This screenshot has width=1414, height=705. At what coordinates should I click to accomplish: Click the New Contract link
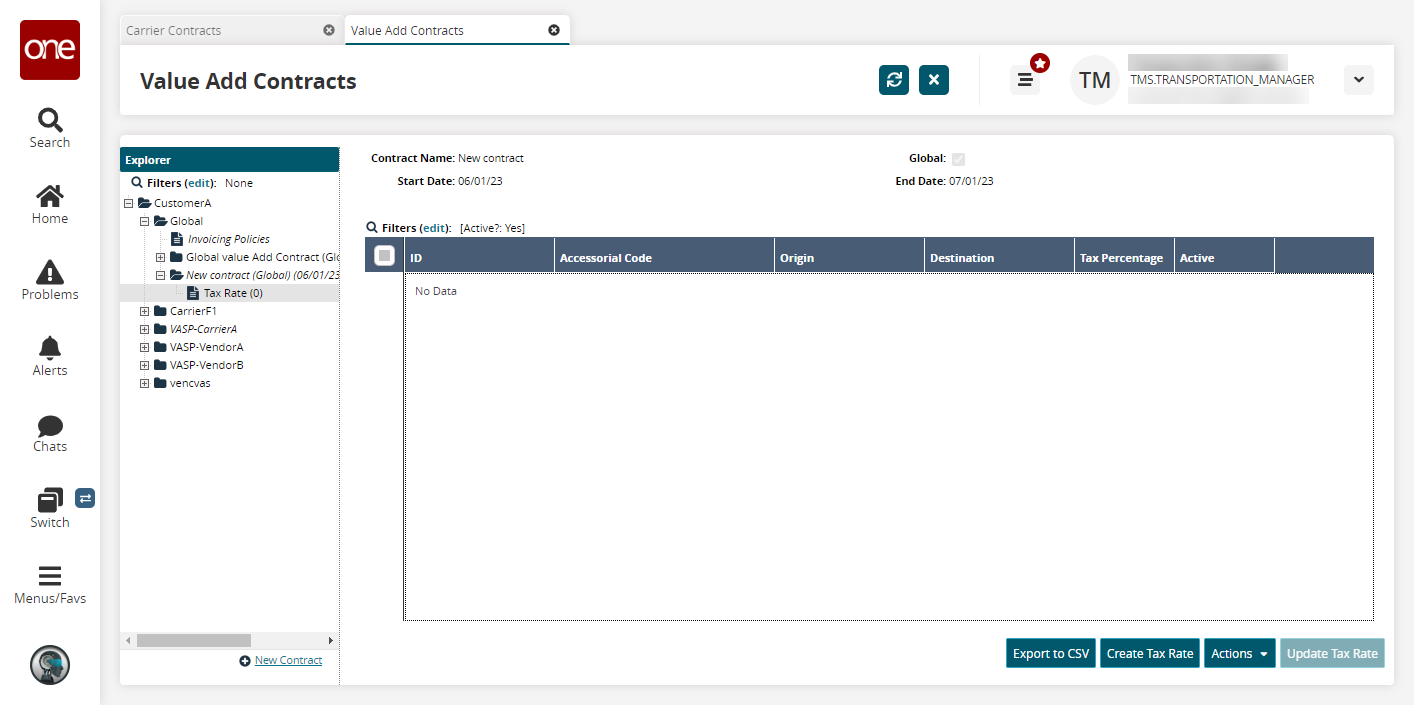tap(288, 661)
